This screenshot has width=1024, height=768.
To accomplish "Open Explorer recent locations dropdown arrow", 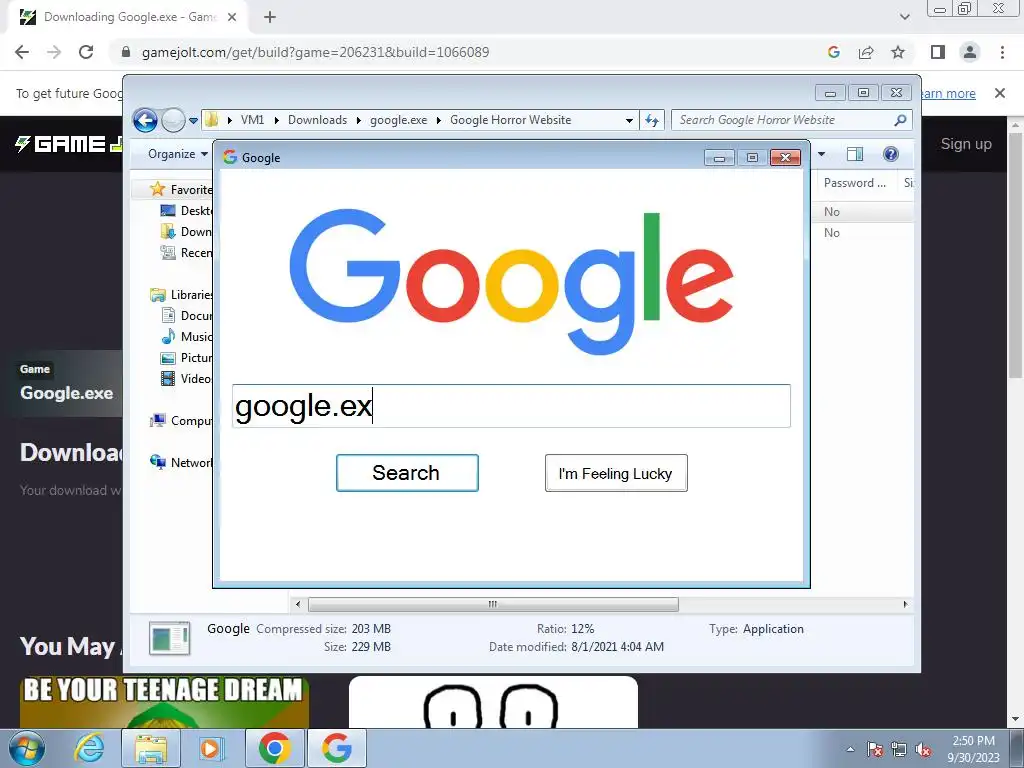I will click(193, 121).
